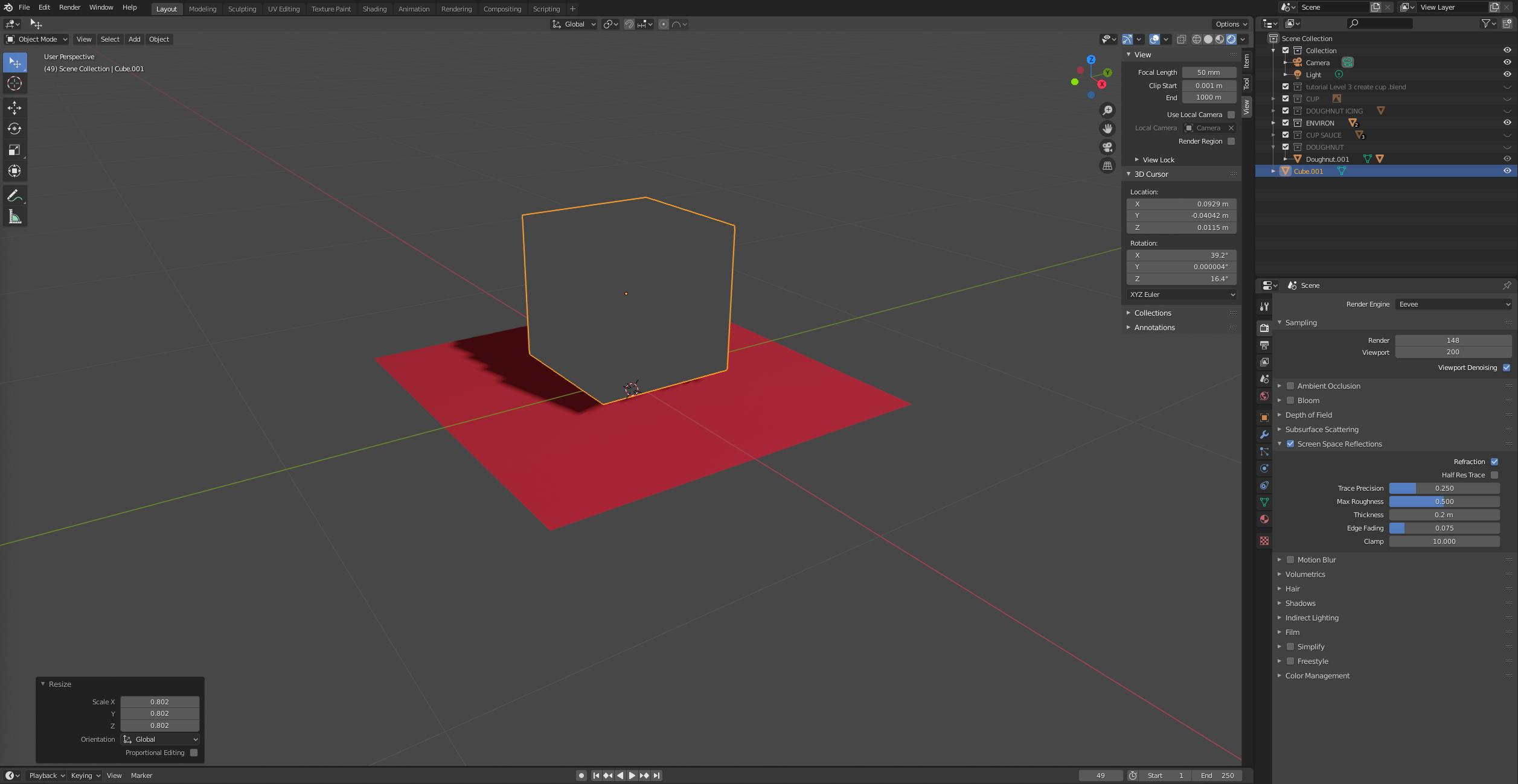
Task: Select the Annotate pencil tool
Action: pyautogui.click(x=14, y=196)
